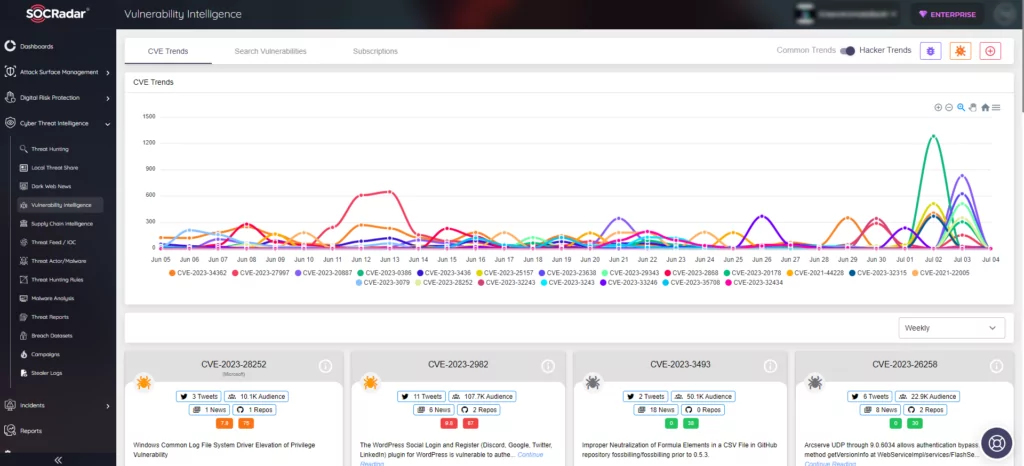
Task: Open the account name dropdown in header
Action: click(846, 14)
